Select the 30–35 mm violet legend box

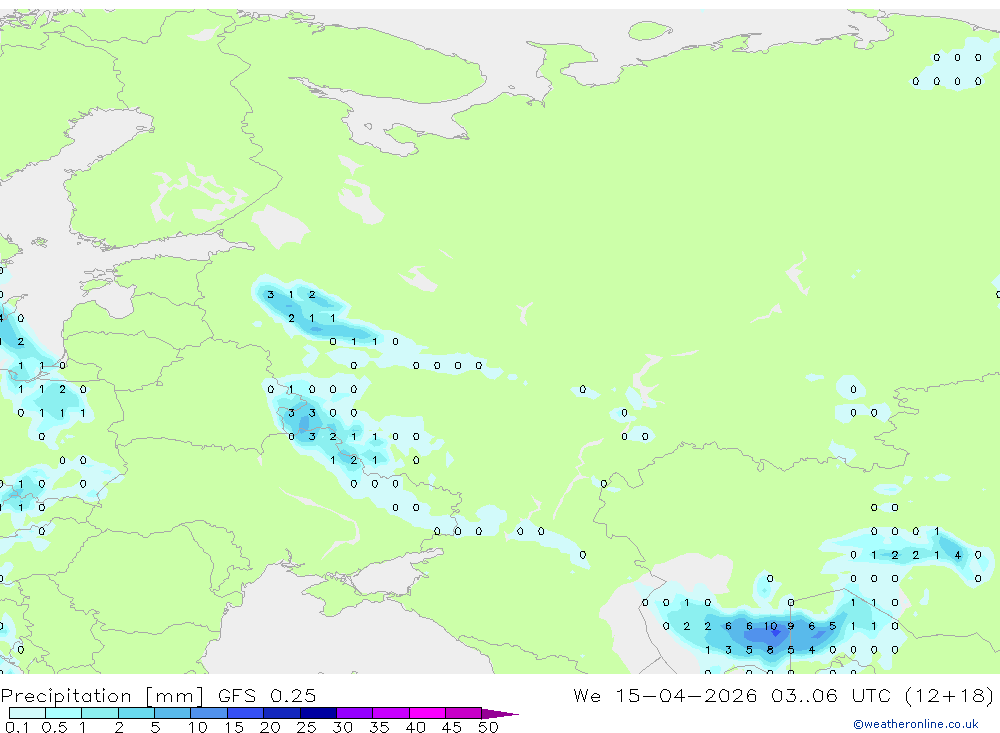click(355, 713)
